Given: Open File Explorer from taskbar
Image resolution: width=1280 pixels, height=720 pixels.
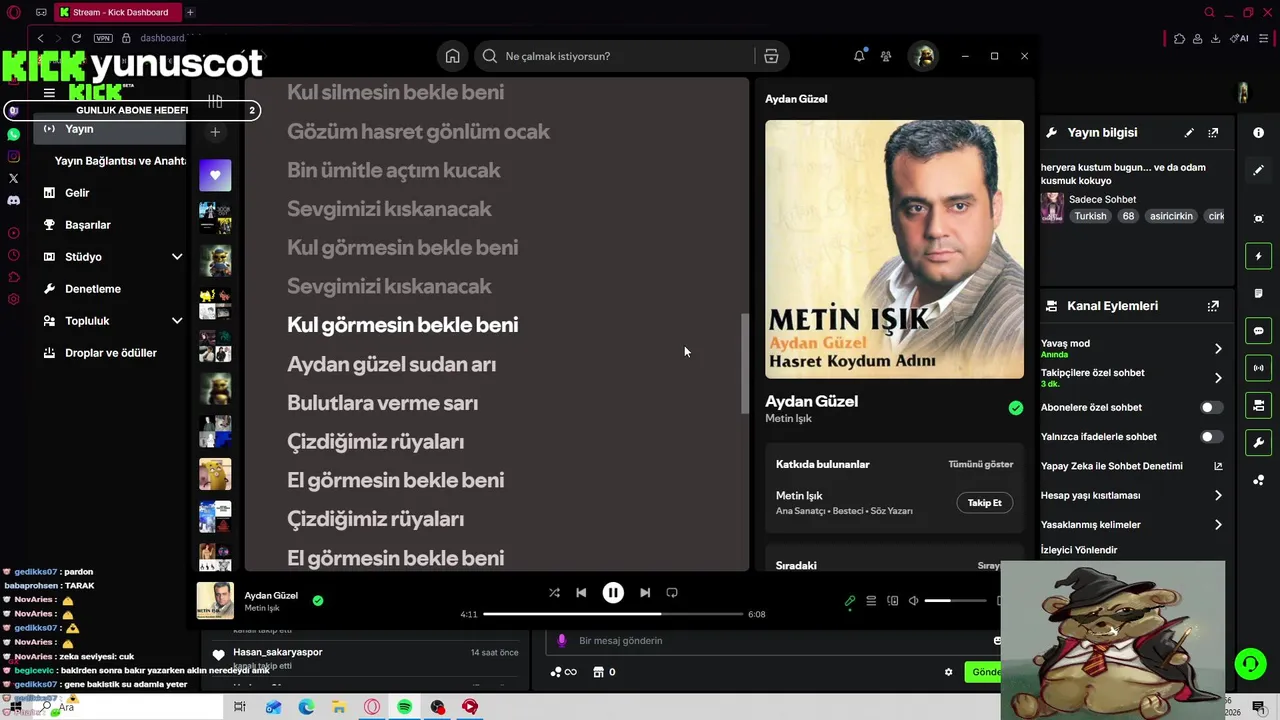Looking at the screenshot, I should click(x=339, y=707).
